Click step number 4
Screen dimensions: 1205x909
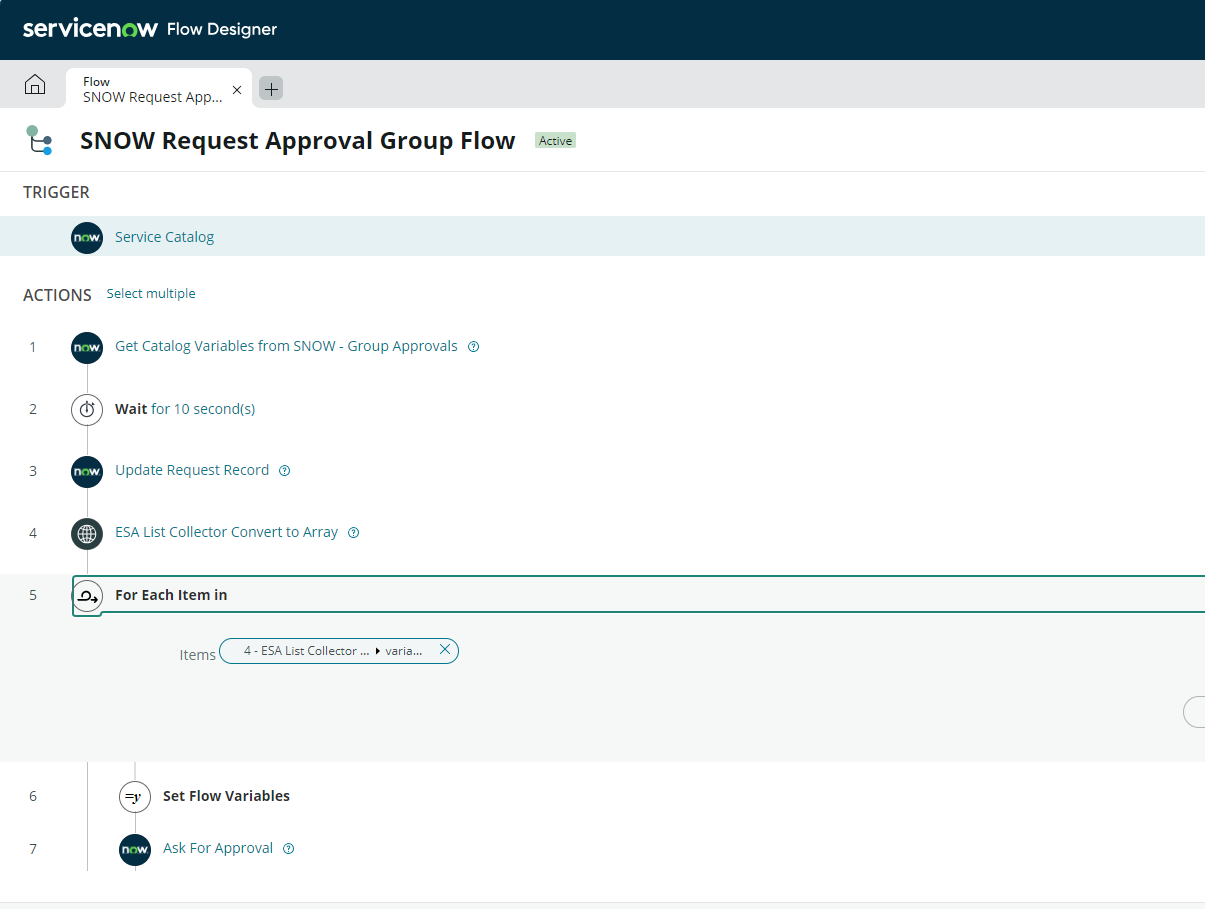(33, 533)
